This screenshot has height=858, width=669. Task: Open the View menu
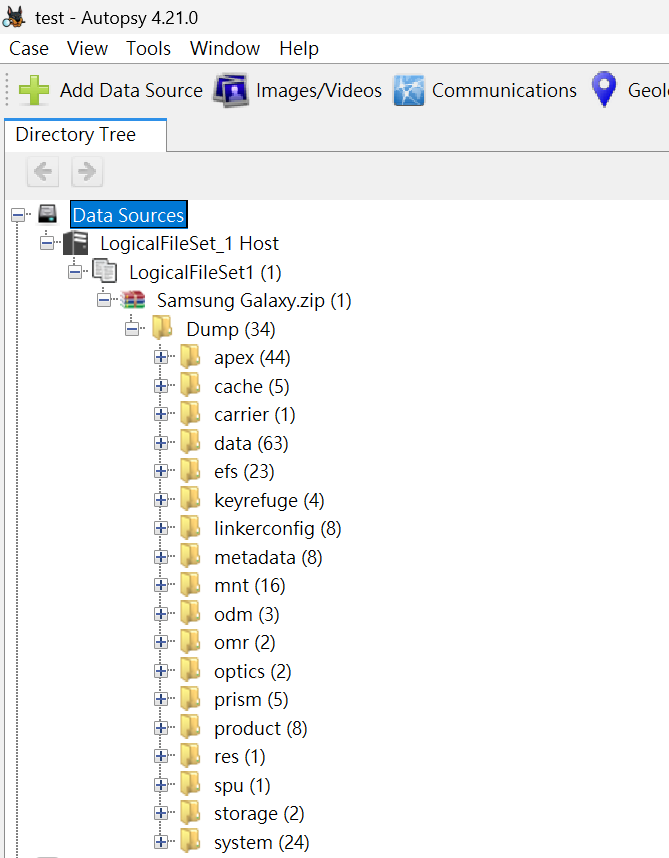coord(88,48)
